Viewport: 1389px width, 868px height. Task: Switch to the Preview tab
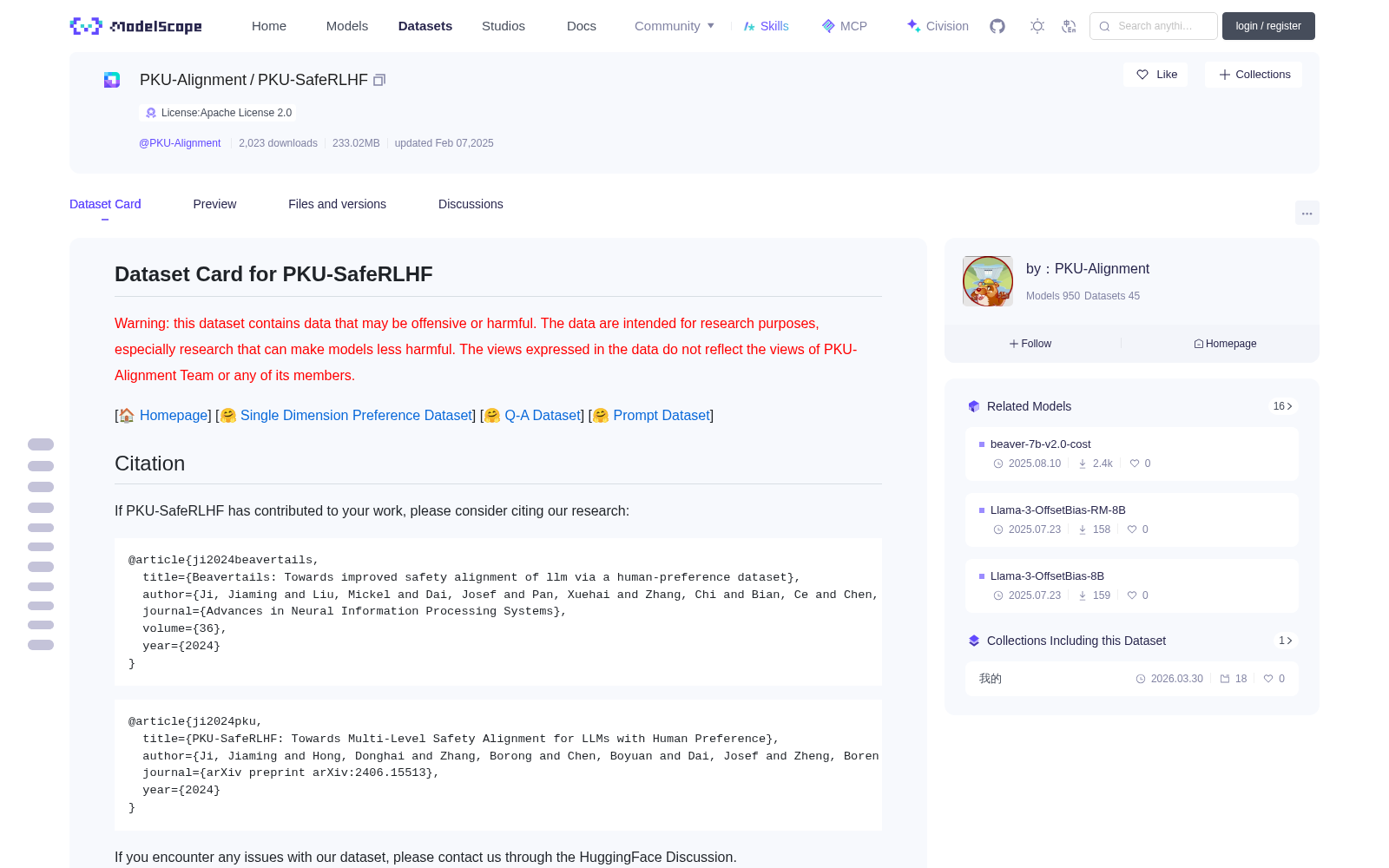214,204
